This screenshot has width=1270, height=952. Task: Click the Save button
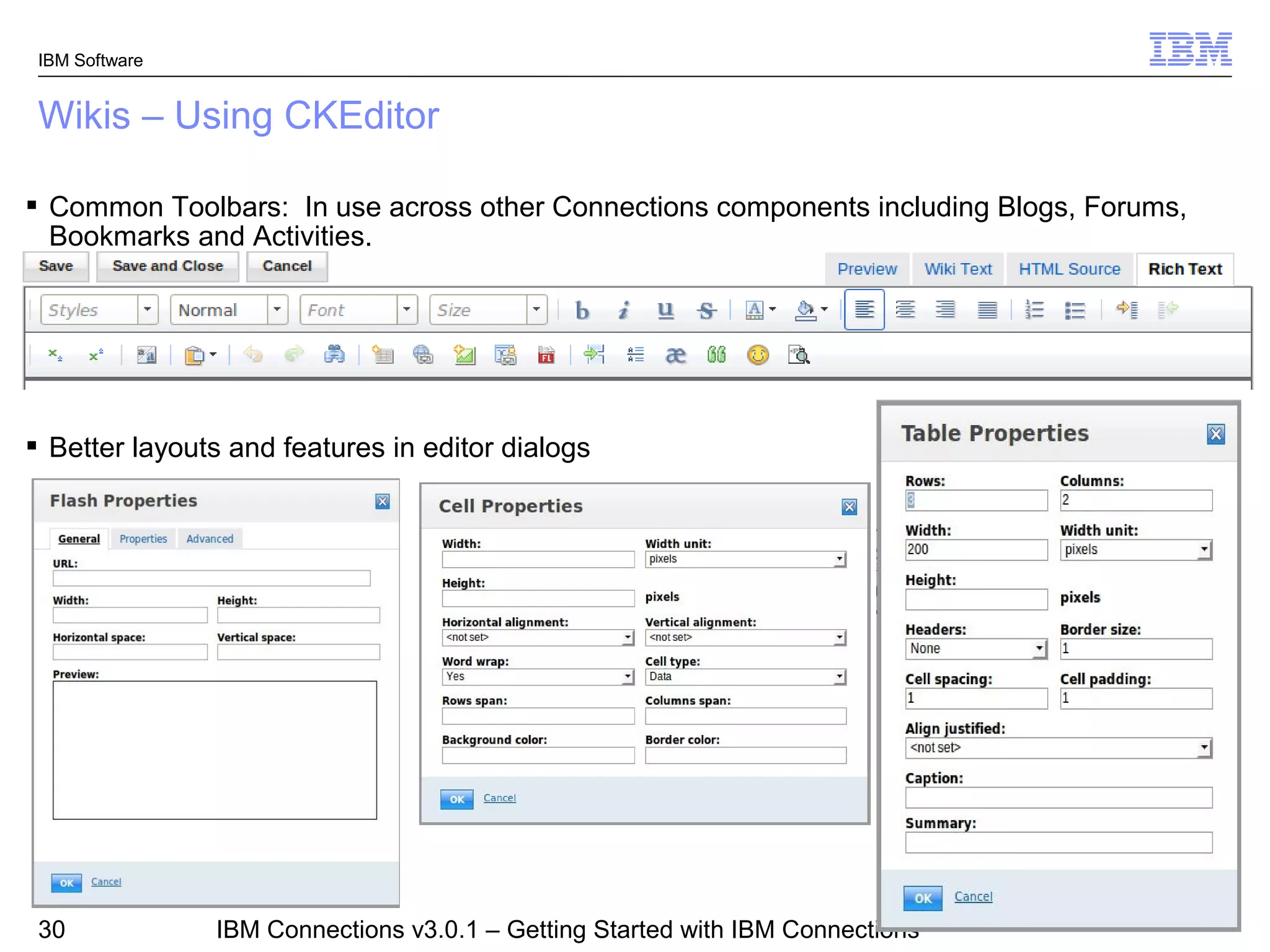point(56,267)
